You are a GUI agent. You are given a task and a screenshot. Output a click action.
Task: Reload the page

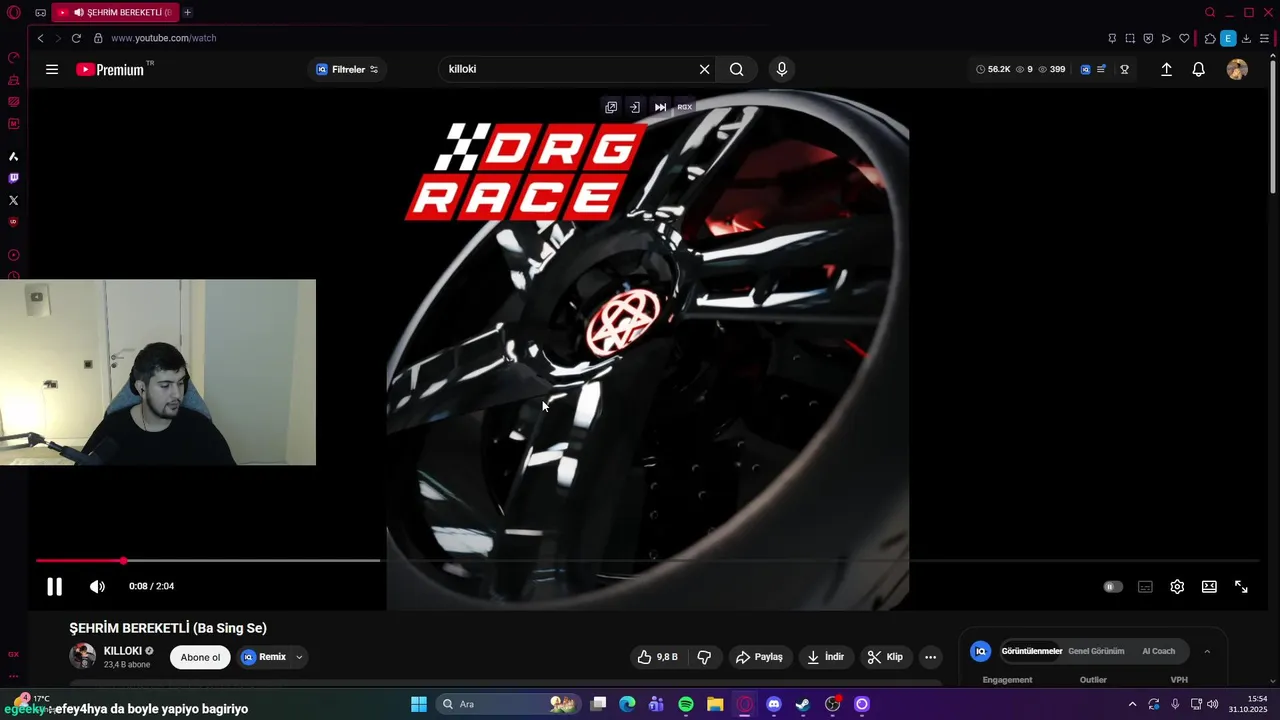pyautogui.click(x=76, y=38)
